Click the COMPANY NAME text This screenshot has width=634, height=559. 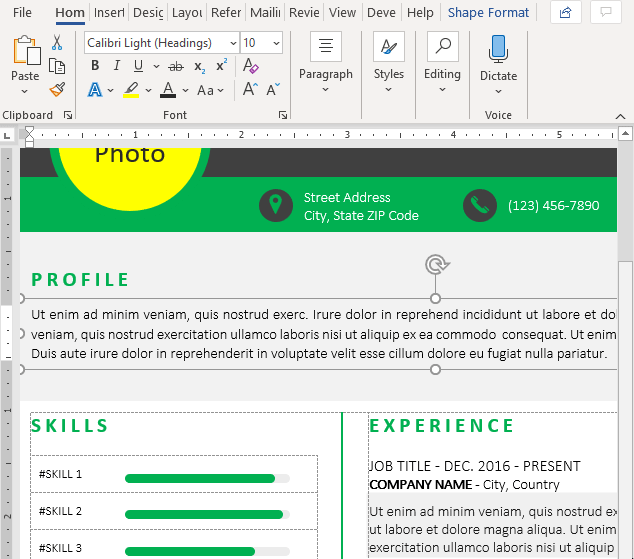[x=421, y=484]
